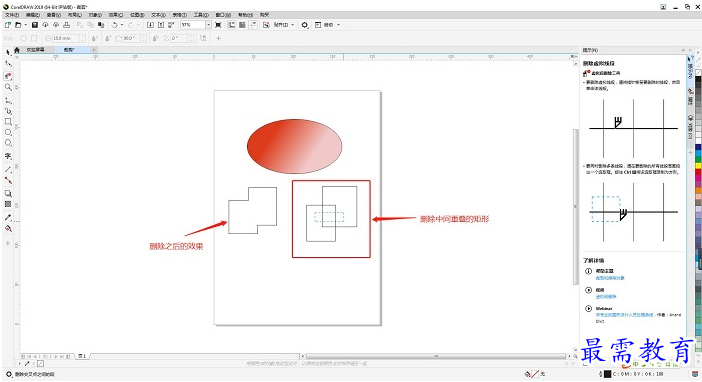702x382 pixels.
Task: Expand the Open recent dropdown arrow
Action: pyautogui.click(x=26, y=25)
